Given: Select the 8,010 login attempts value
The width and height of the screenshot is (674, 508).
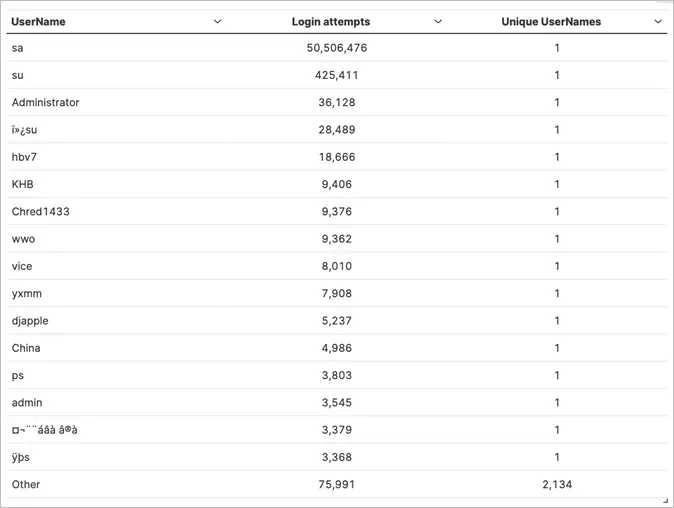Looking at the screenshot, I should (337, 266).
